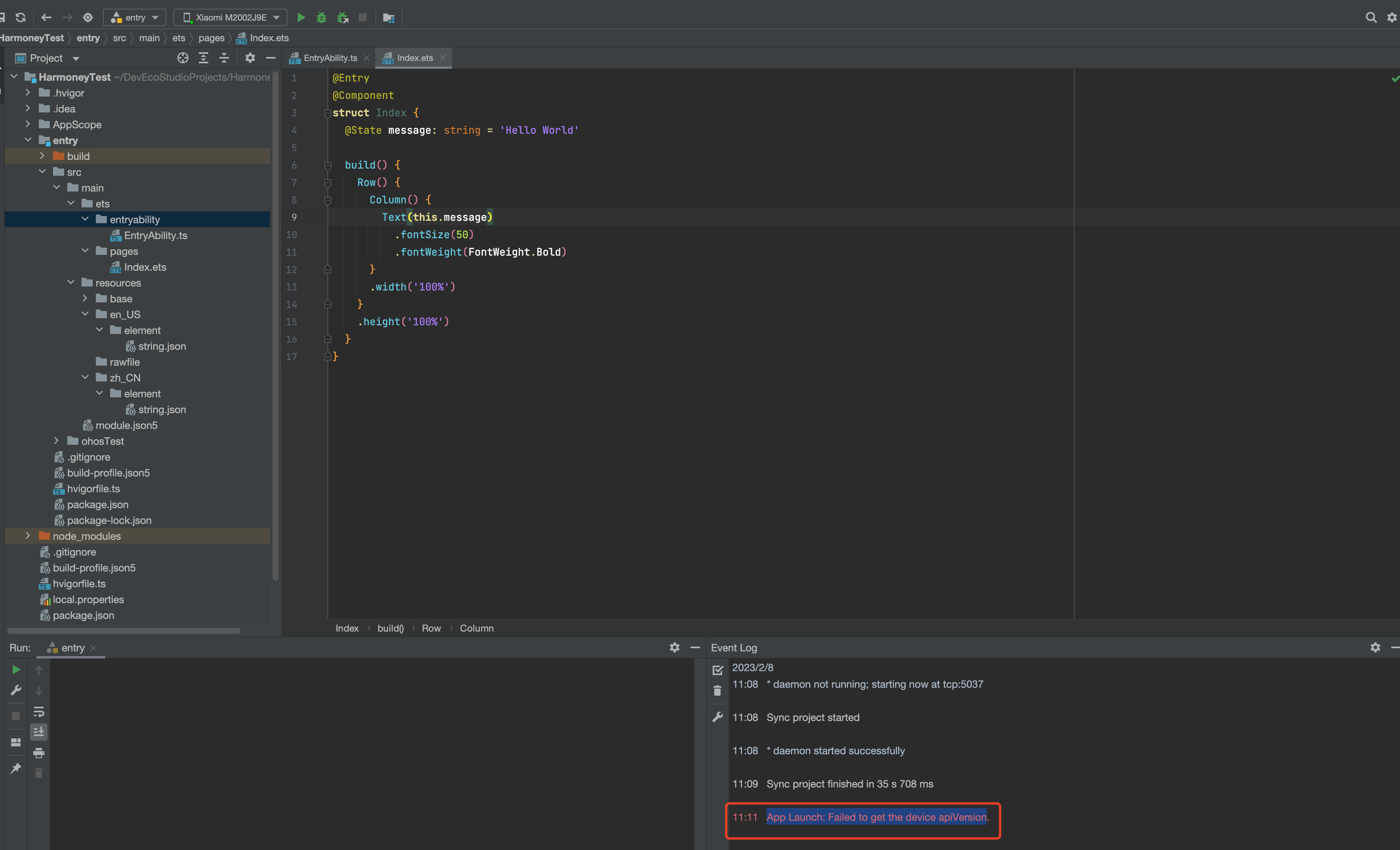The width and height of the screenshot is (1400, 850).
Task: Clear Event Log with the trash icon
Action: click(x=717, y=691)
